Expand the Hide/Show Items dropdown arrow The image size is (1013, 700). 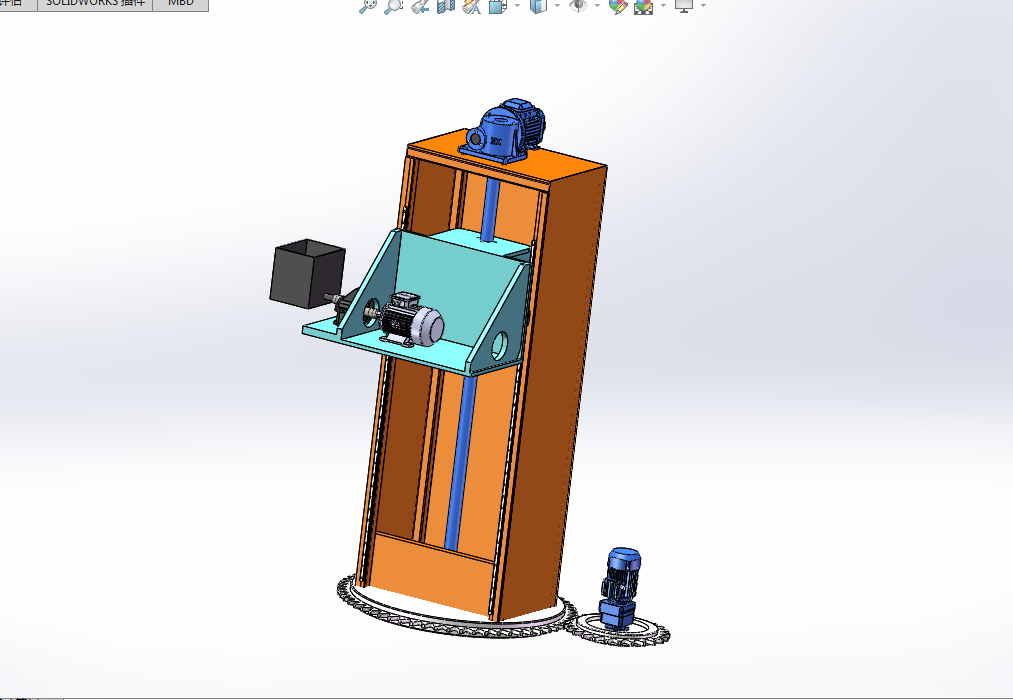[597, 6]
